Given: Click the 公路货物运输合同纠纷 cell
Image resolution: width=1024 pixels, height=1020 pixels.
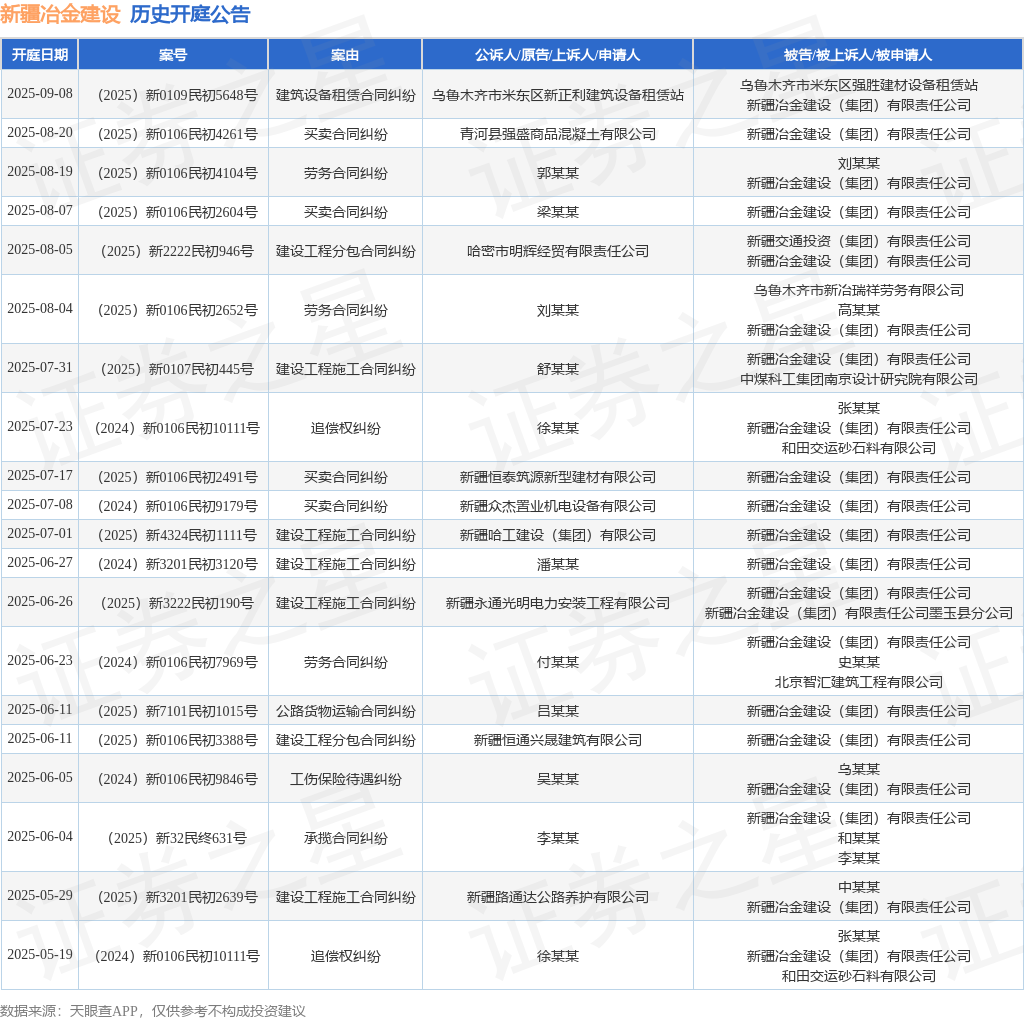Looking at the screenshot, I should 345,712.
